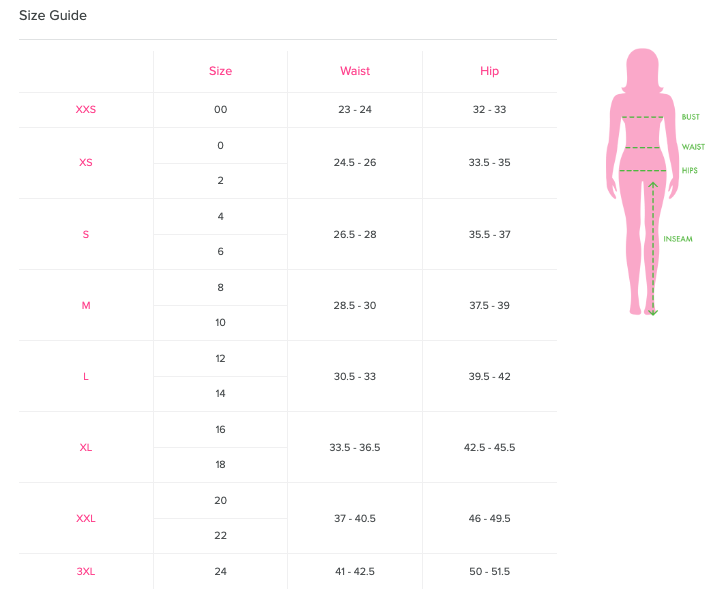
Task: Select size 4 cell
Action: (x=220, y=216)
